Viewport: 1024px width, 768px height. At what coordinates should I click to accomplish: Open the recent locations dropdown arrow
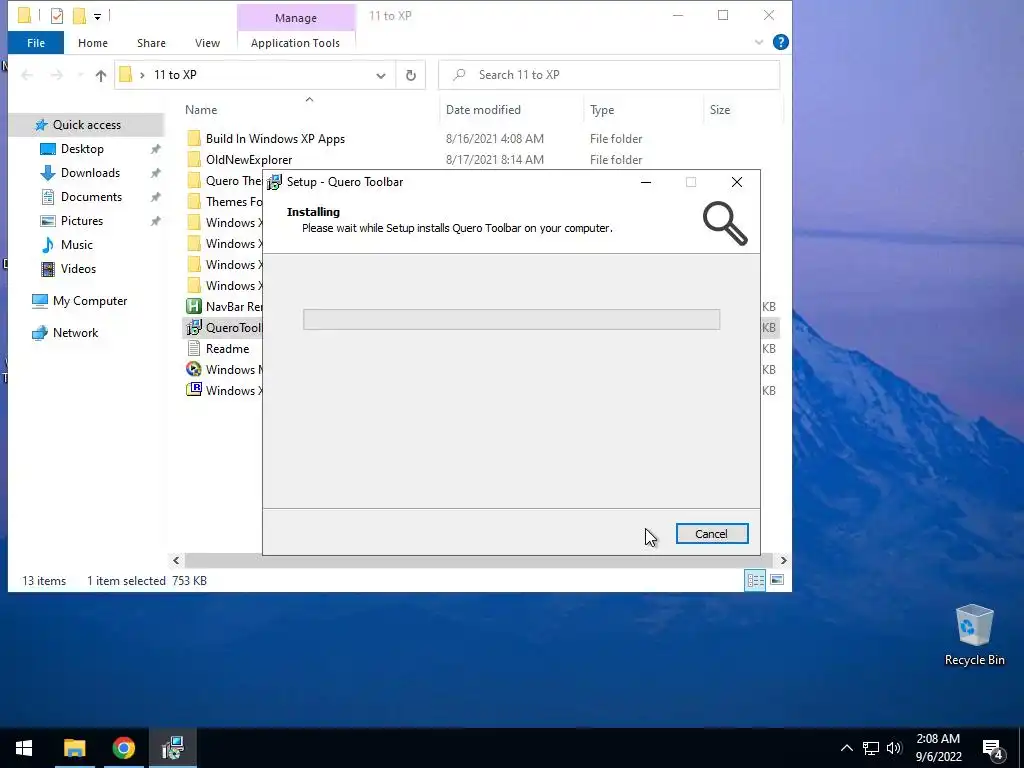click(x=80, y=75)
